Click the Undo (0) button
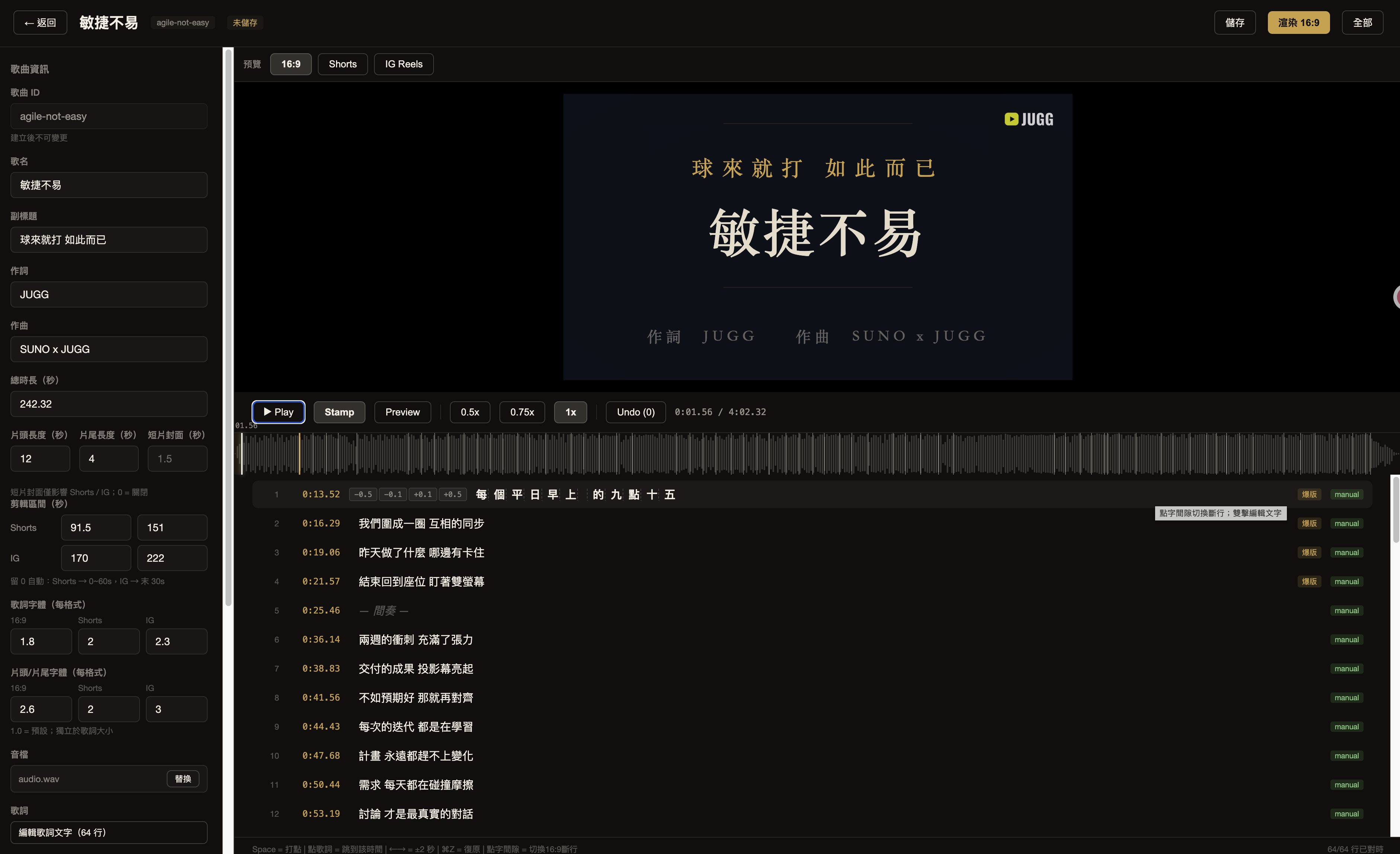This screenshot has width=1400, height=854. [636, 412]
